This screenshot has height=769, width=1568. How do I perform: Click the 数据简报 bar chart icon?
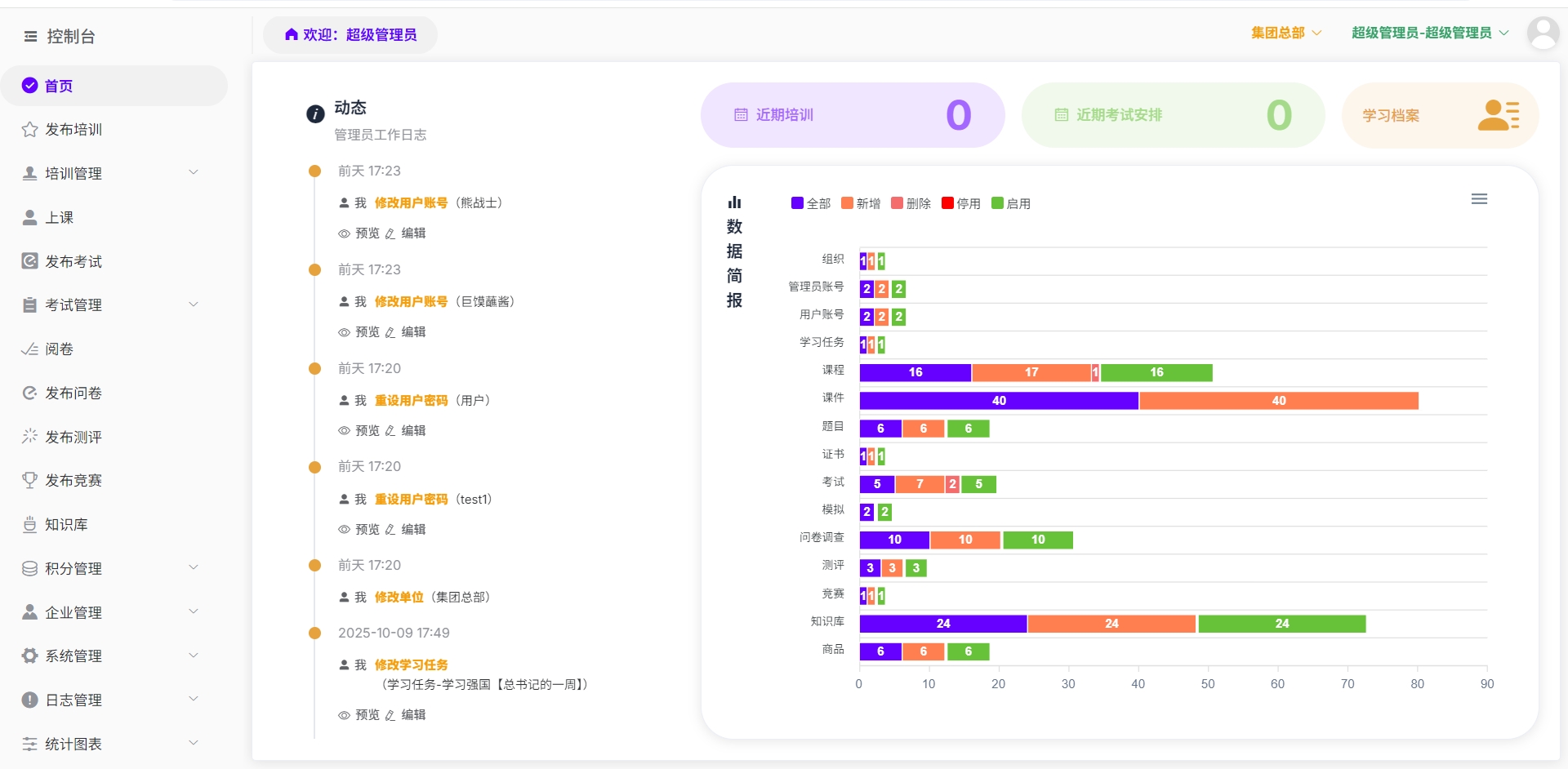(x=734, y=202)
